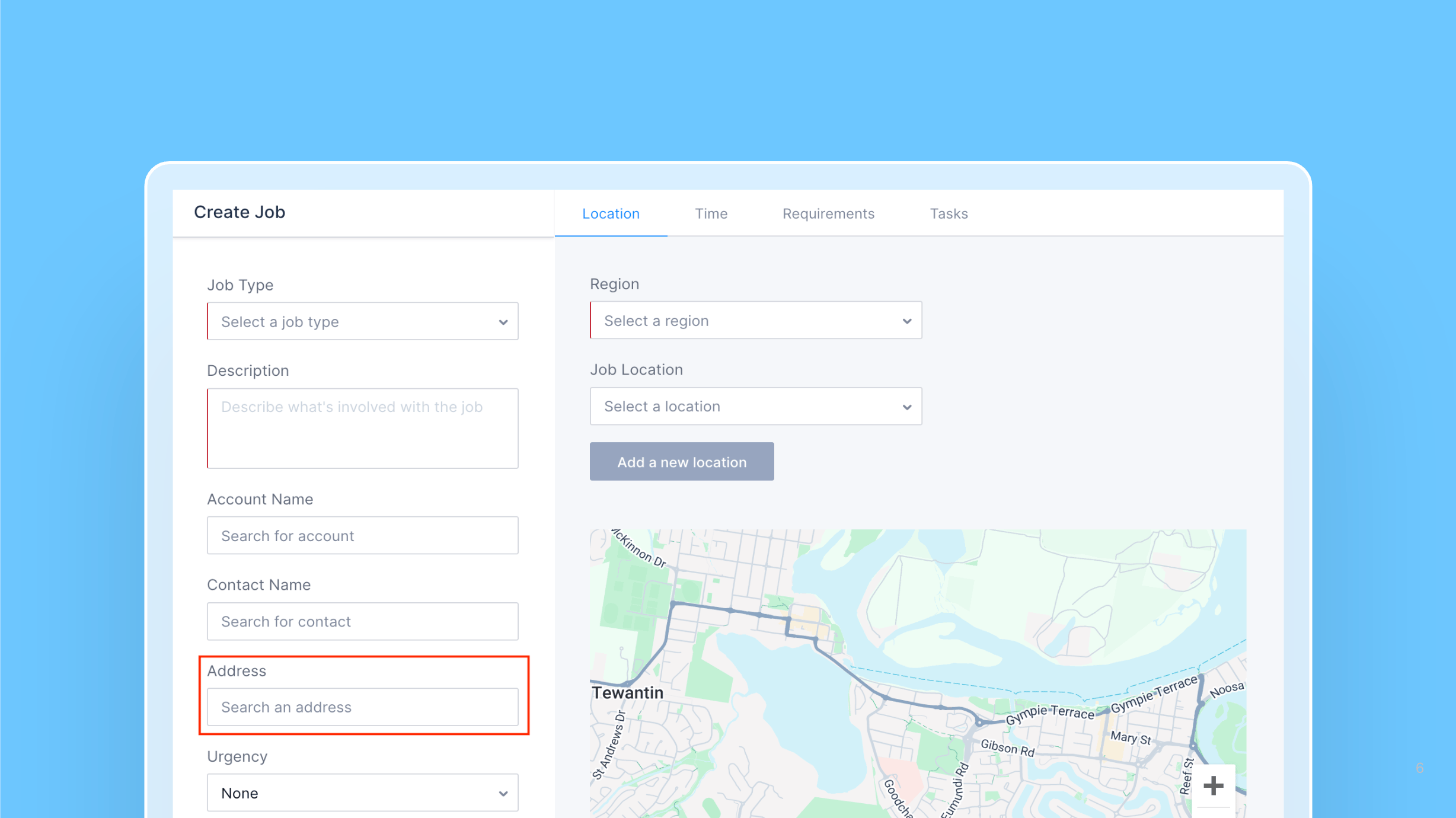Image resolution: width=1456 pixels, height=818 pixels.
Task: Switch to the Tasks tab
Action: coord(949,213)
